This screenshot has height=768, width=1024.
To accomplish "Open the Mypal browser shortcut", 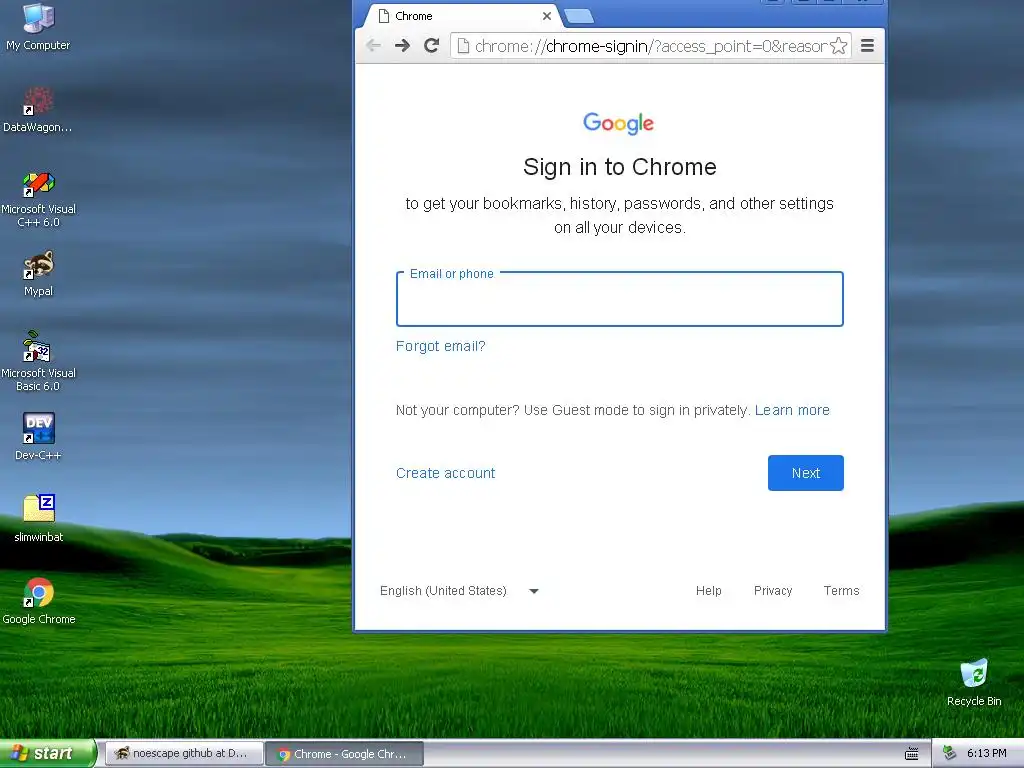I will click(x=38, y=273).
